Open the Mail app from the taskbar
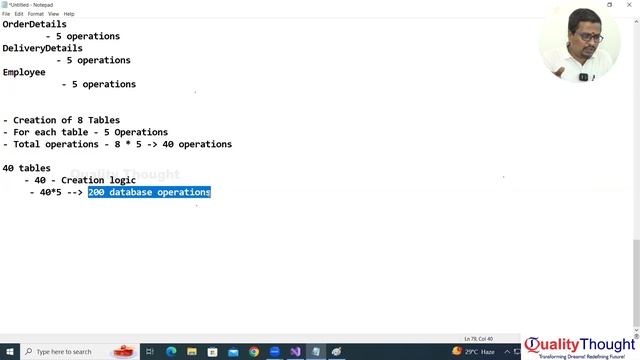640x360 pixels. click(233, 351)
